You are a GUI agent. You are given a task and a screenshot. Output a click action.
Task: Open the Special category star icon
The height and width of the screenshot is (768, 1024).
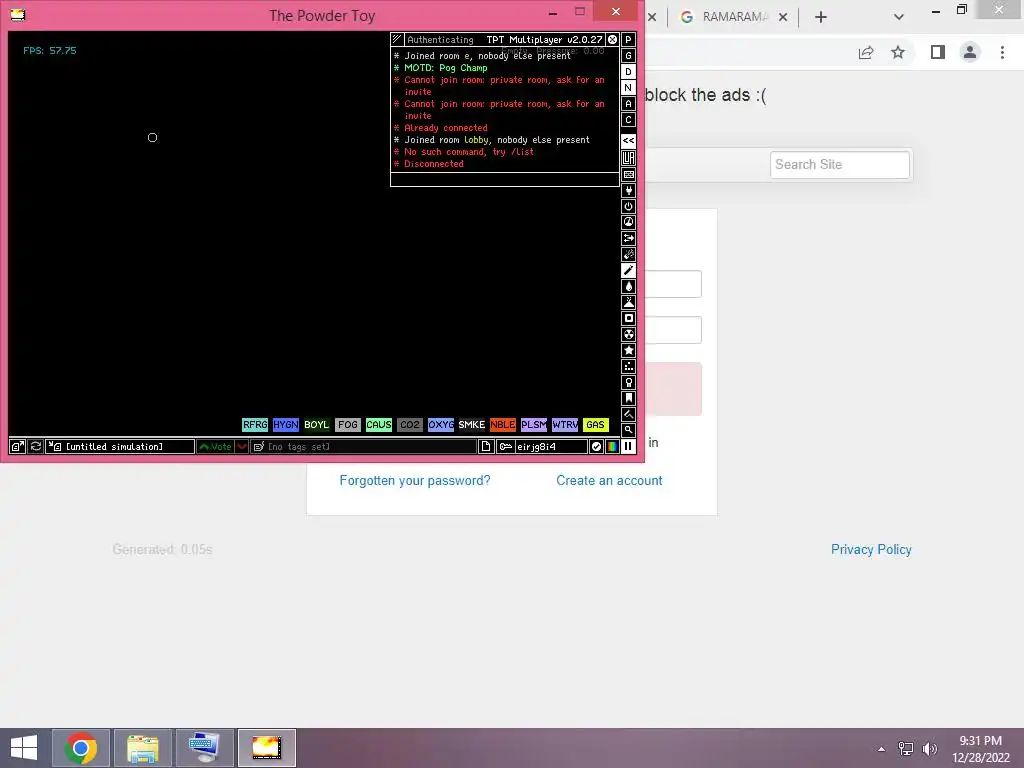(628, 351)
